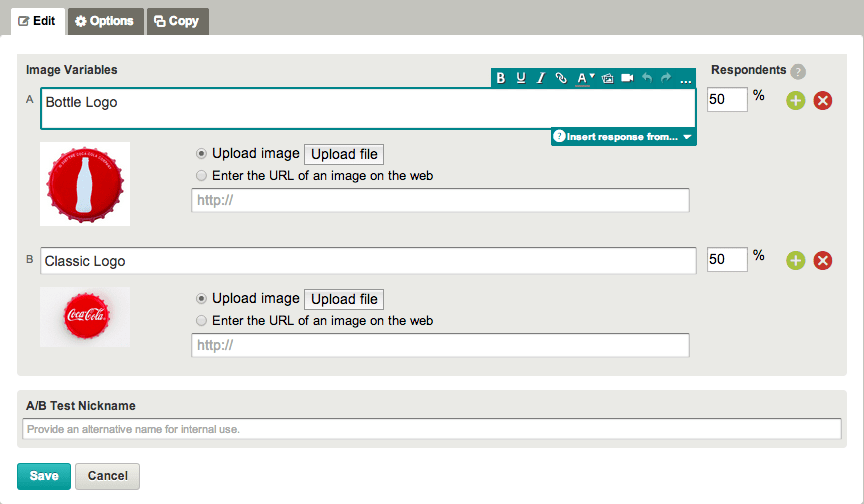This screenshot has width=864, height=504.
Task: Click the A/B Test Nickname field
Action: pos(431,429)
